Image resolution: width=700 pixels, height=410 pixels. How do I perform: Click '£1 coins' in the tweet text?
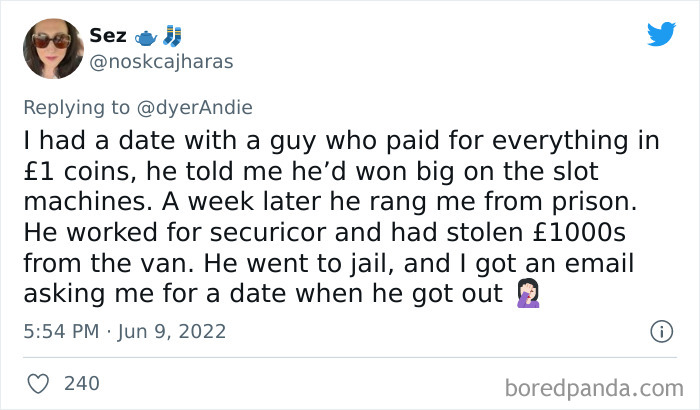(79, 172)
